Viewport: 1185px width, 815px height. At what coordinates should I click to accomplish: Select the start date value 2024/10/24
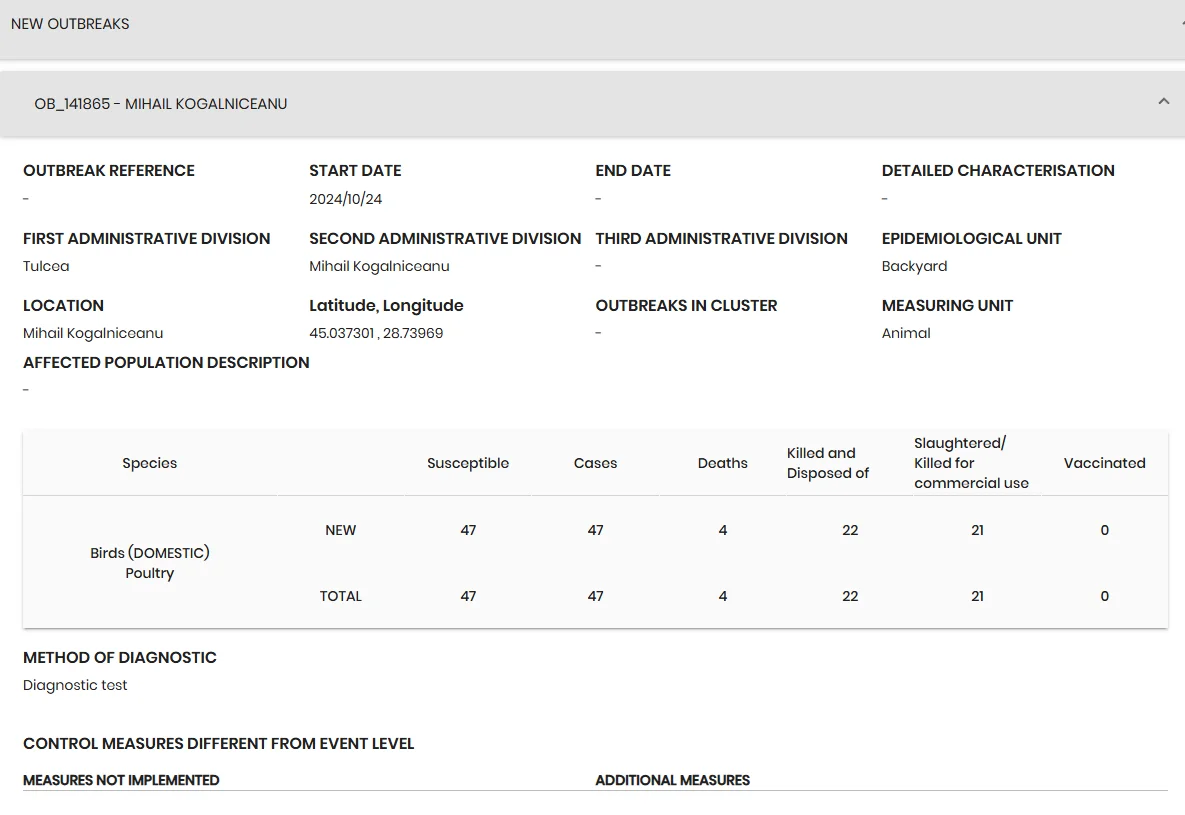[x=345, y=199]
